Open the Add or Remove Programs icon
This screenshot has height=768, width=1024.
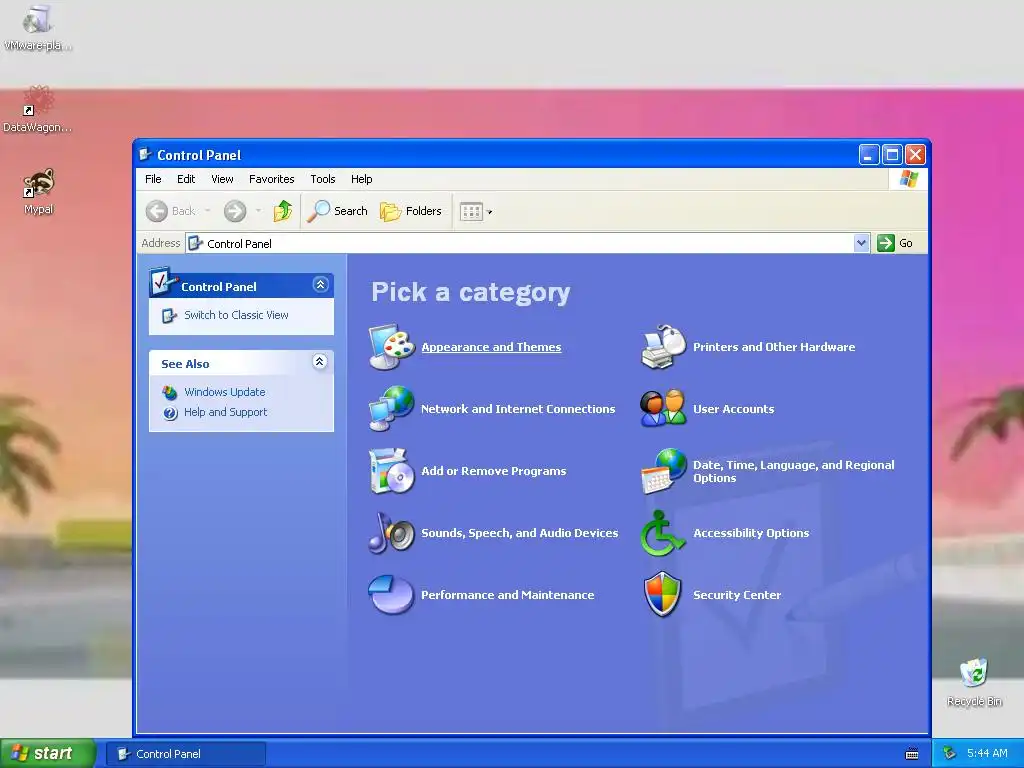click(391, 471)
